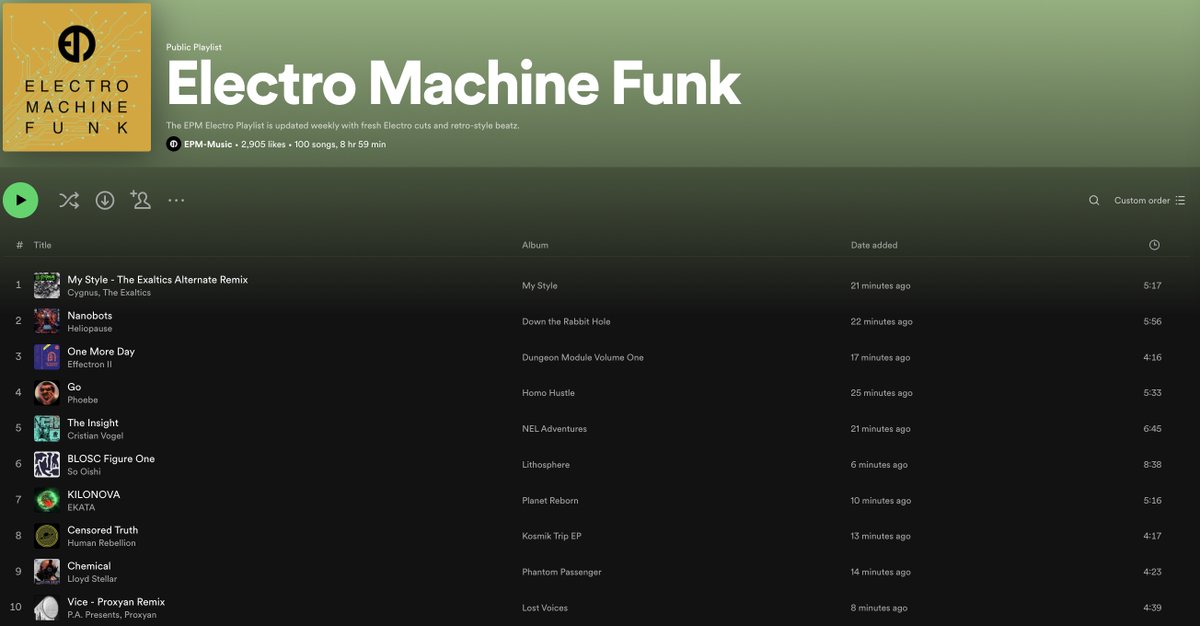This screenshot has height=626, width=1200.
Task: Open album Lithosphere
Action: [546, 465]
